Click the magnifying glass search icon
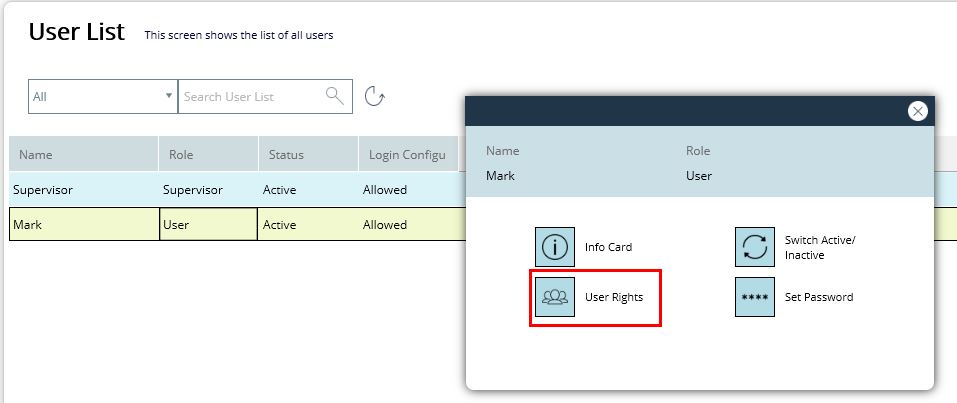 334,96
